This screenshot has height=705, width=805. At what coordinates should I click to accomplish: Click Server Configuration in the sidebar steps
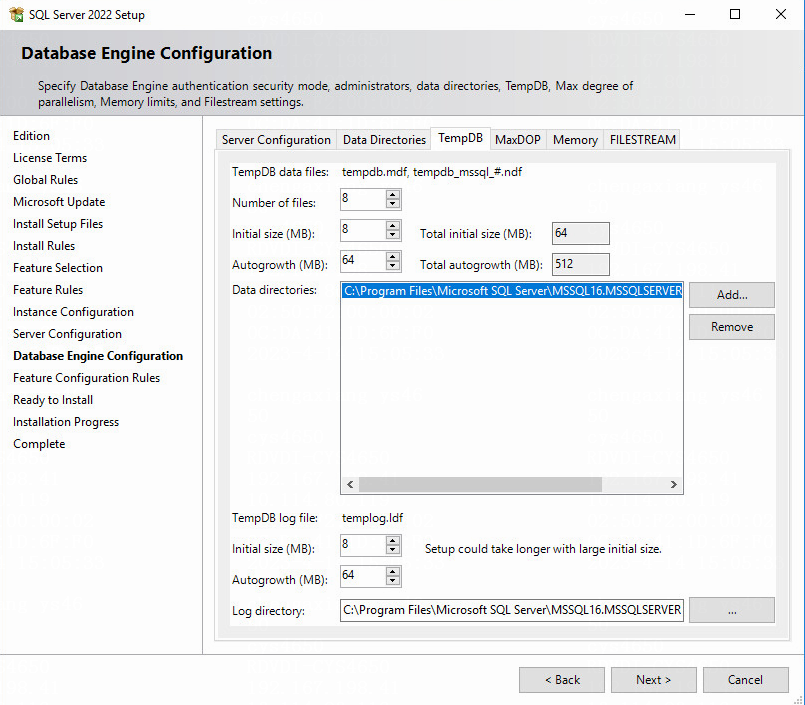click(67, 334)
